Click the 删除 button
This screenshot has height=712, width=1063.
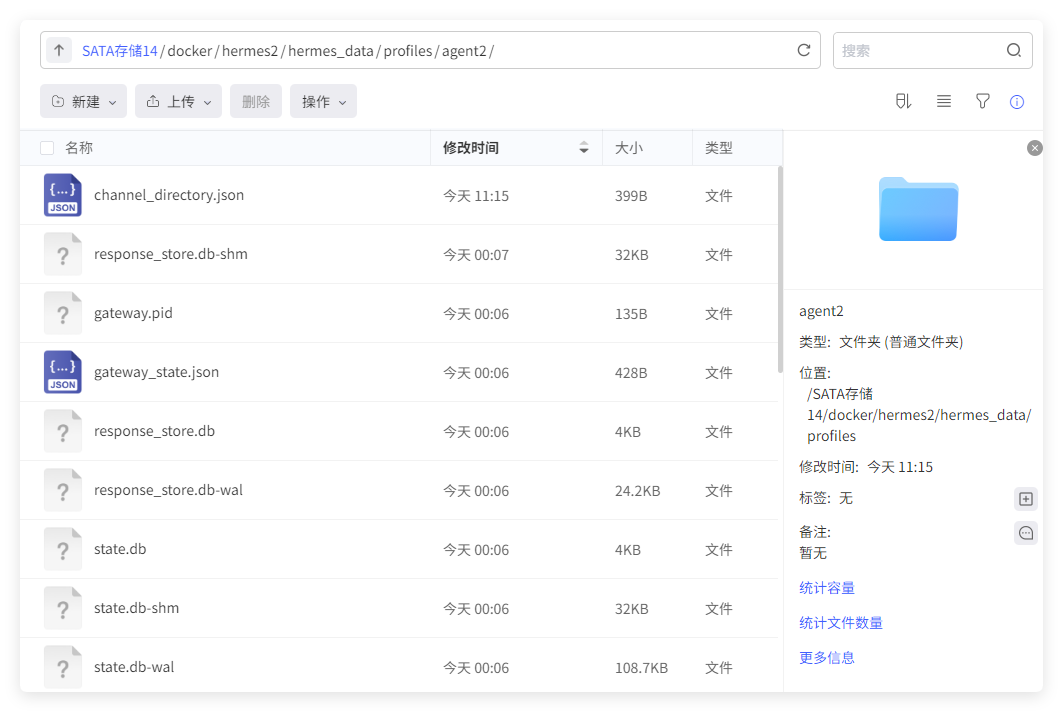coord(256,101)
